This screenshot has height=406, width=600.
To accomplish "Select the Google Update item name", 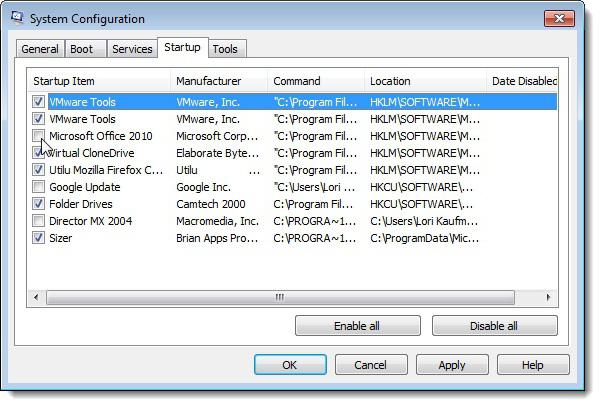I will click(85, 187).
